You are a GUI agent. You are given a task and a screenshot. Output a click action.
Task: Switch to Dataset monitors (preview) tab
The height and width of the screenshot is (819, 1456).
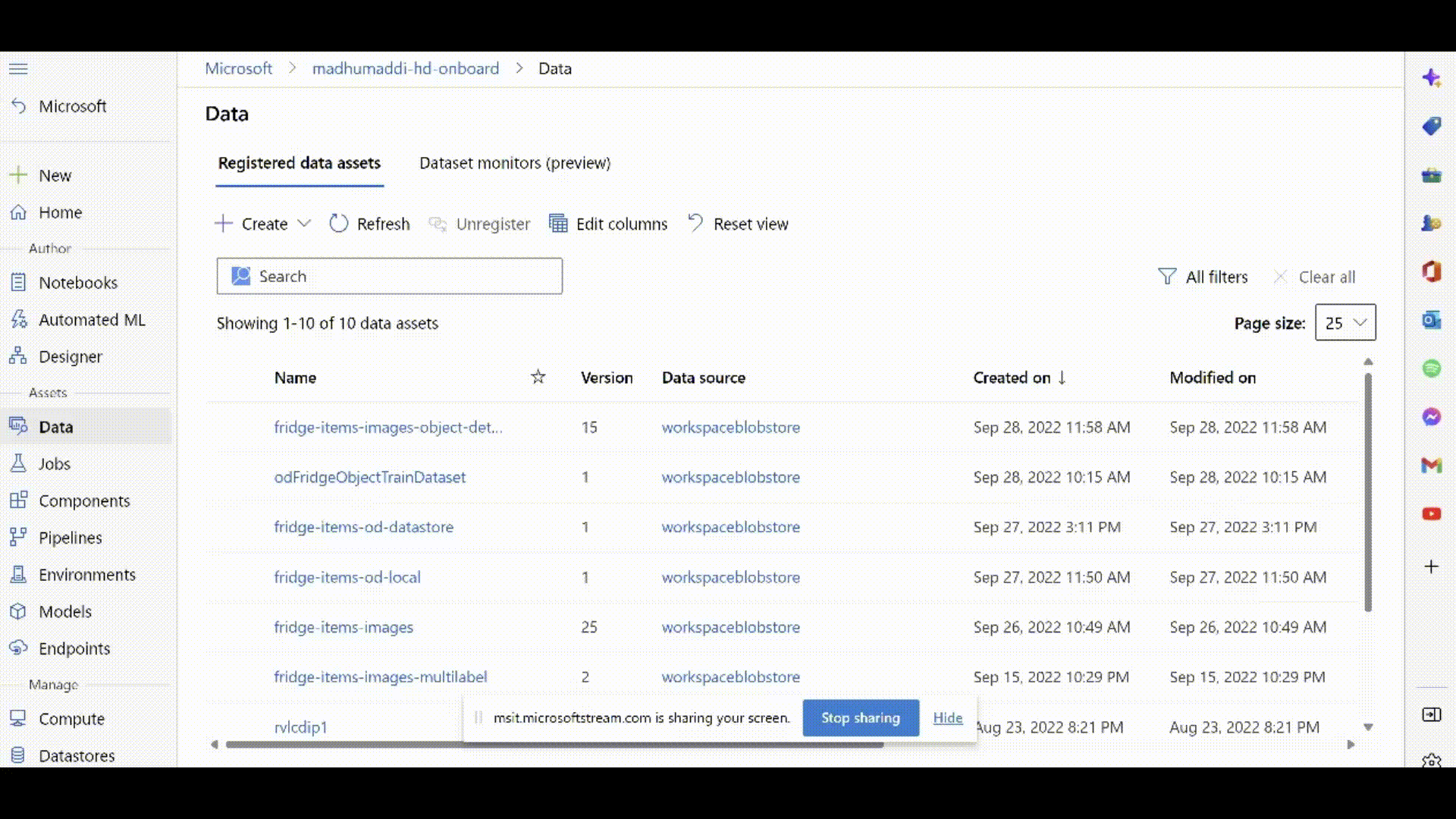(515, 162)
